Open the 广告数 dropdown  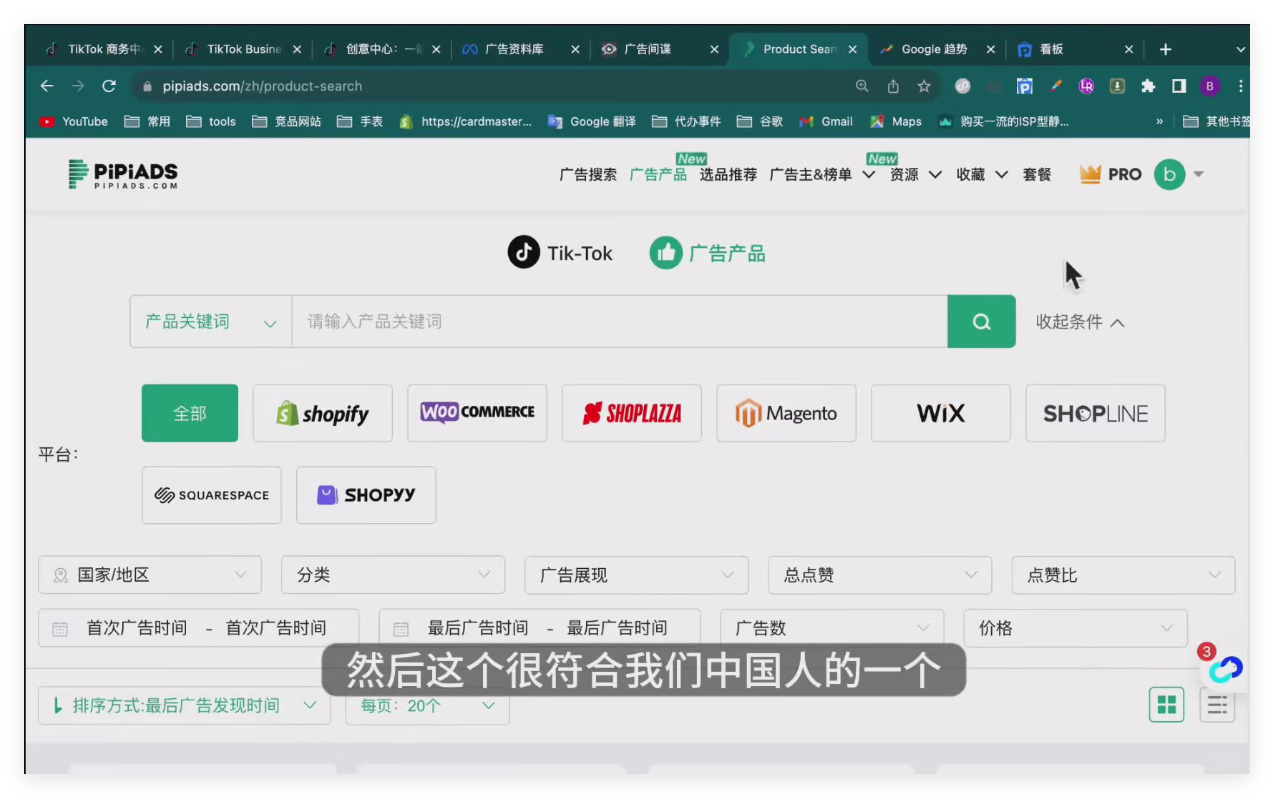(x=832, y=628)
